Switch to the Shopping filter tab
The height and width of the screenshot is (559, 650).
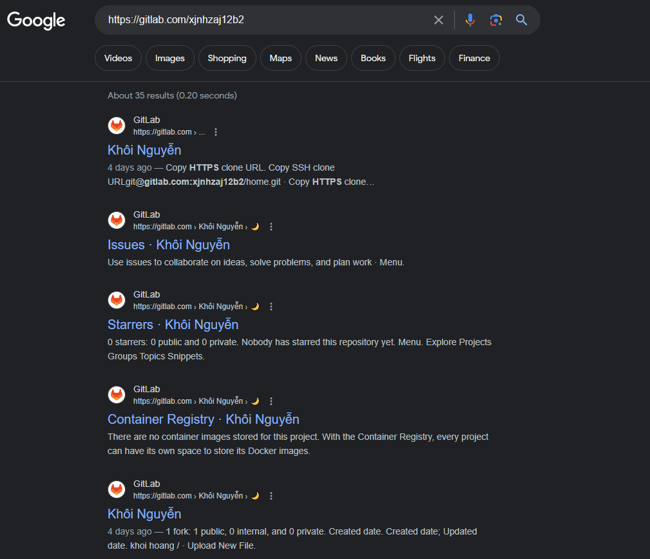(x=227, y=58)
